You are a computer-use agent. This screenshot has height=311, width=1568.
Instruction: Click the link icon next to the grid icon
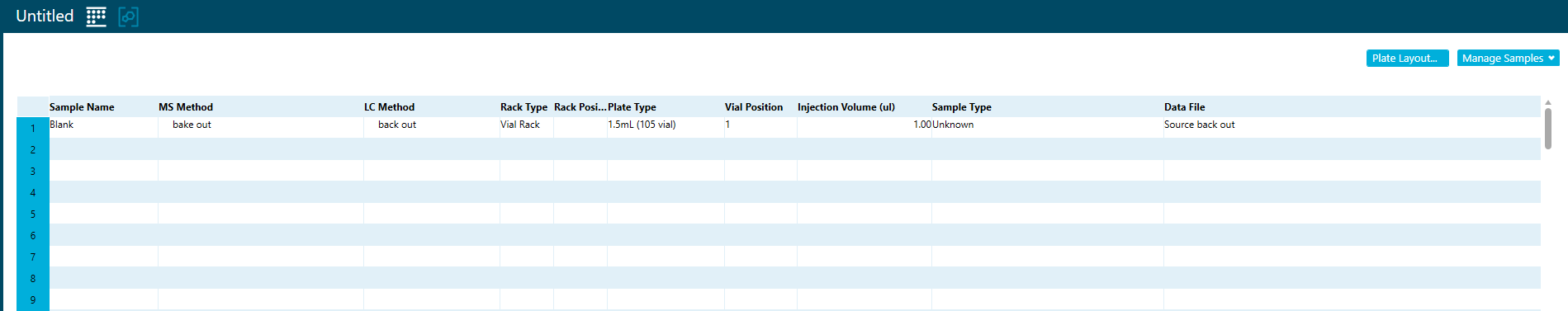129,16
